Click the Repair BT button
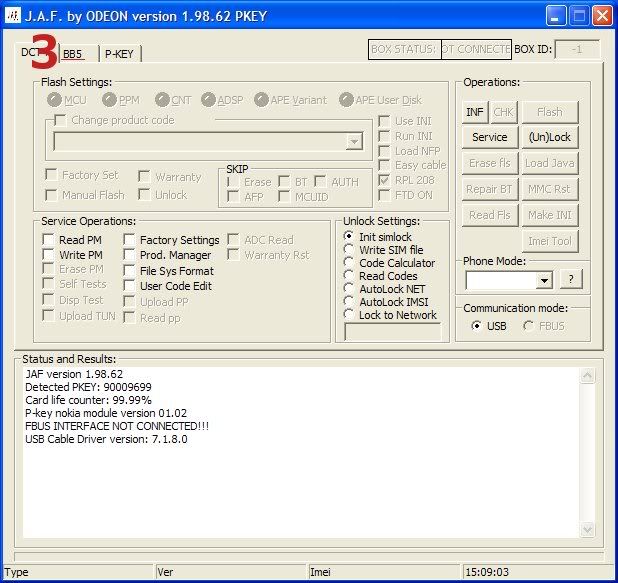 490,189
